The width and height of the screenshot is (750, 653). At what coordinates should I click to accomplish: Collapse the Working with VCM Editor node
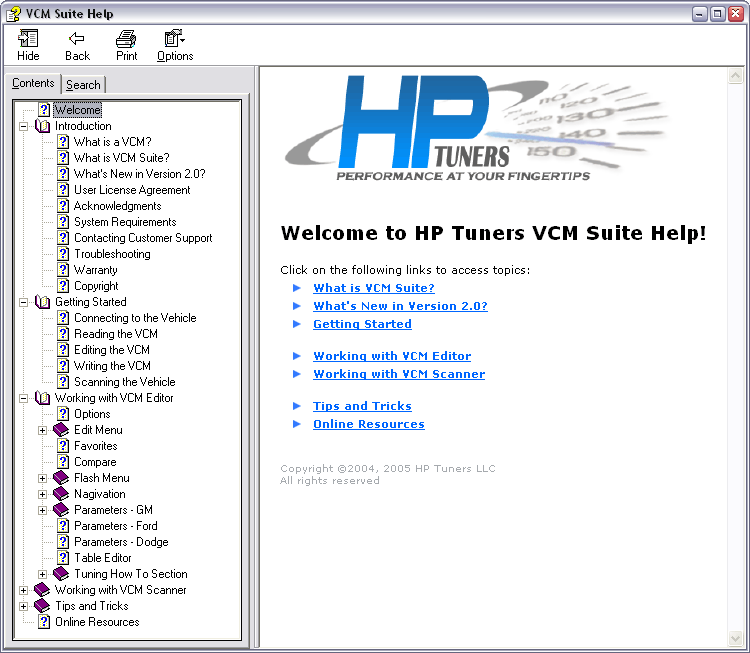point(23,398)
